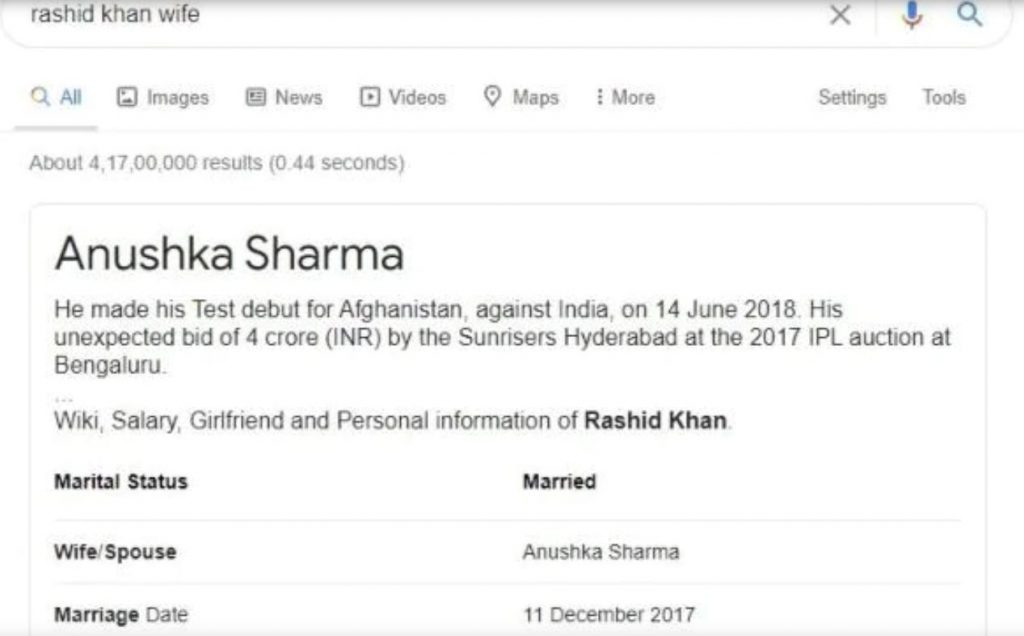The width and height of the screenshot is (1024, 636).
Task: Switch to Images results
Action: click(x=163, y=97)
